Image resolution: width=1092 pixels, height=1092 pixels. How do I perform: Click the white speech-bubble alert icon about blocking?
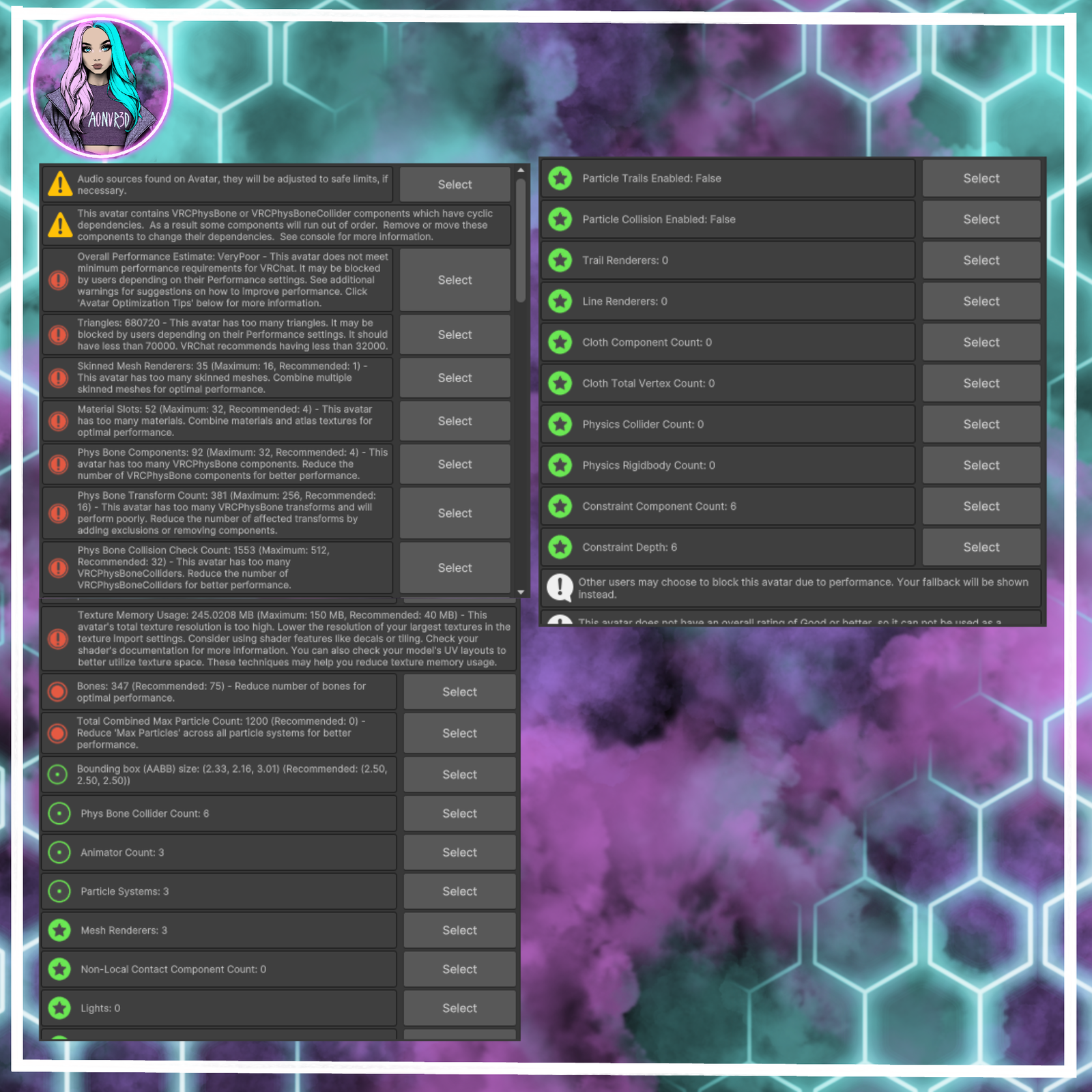(560, 588)
